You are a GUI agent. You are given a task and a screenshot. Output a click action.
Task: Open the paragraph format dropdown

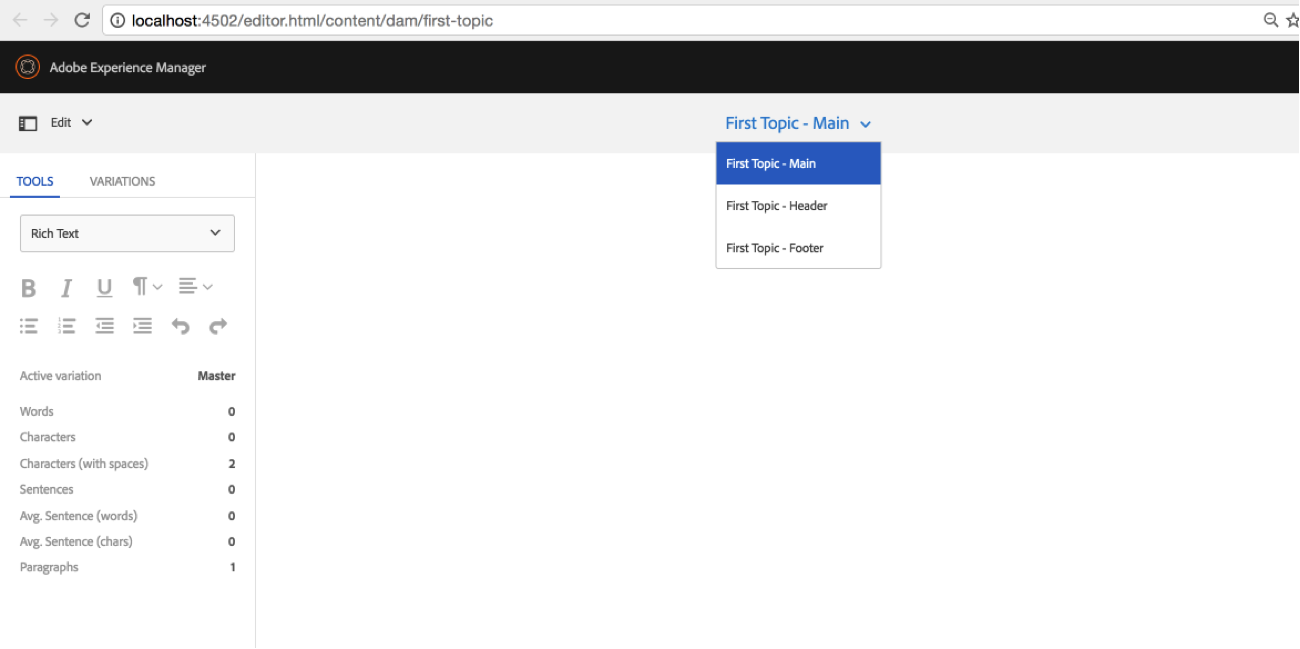(x=147, y=287)
